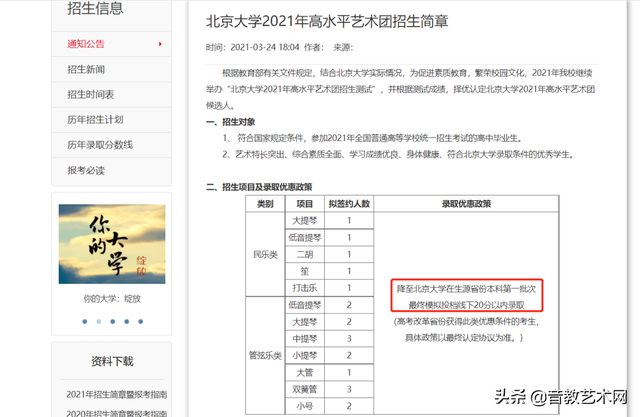The image size is (640, 417).
Task: Select the fourth carousel dot
Action: click(x=127, y=322)
